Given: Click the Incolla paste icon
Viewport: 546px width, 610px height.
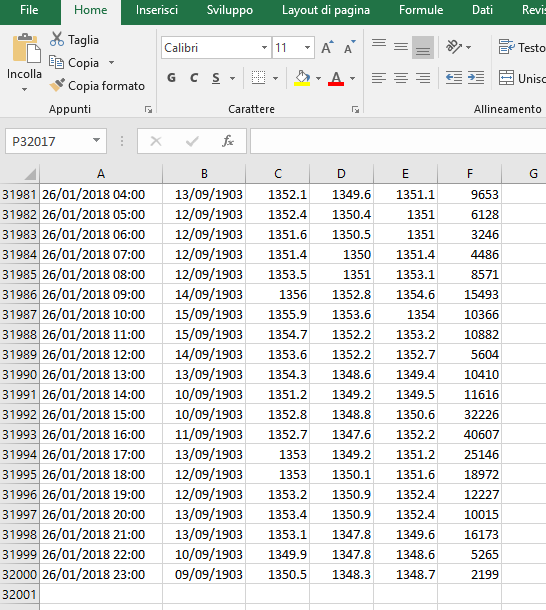Looking at the screenshot, I should (26, 49).
